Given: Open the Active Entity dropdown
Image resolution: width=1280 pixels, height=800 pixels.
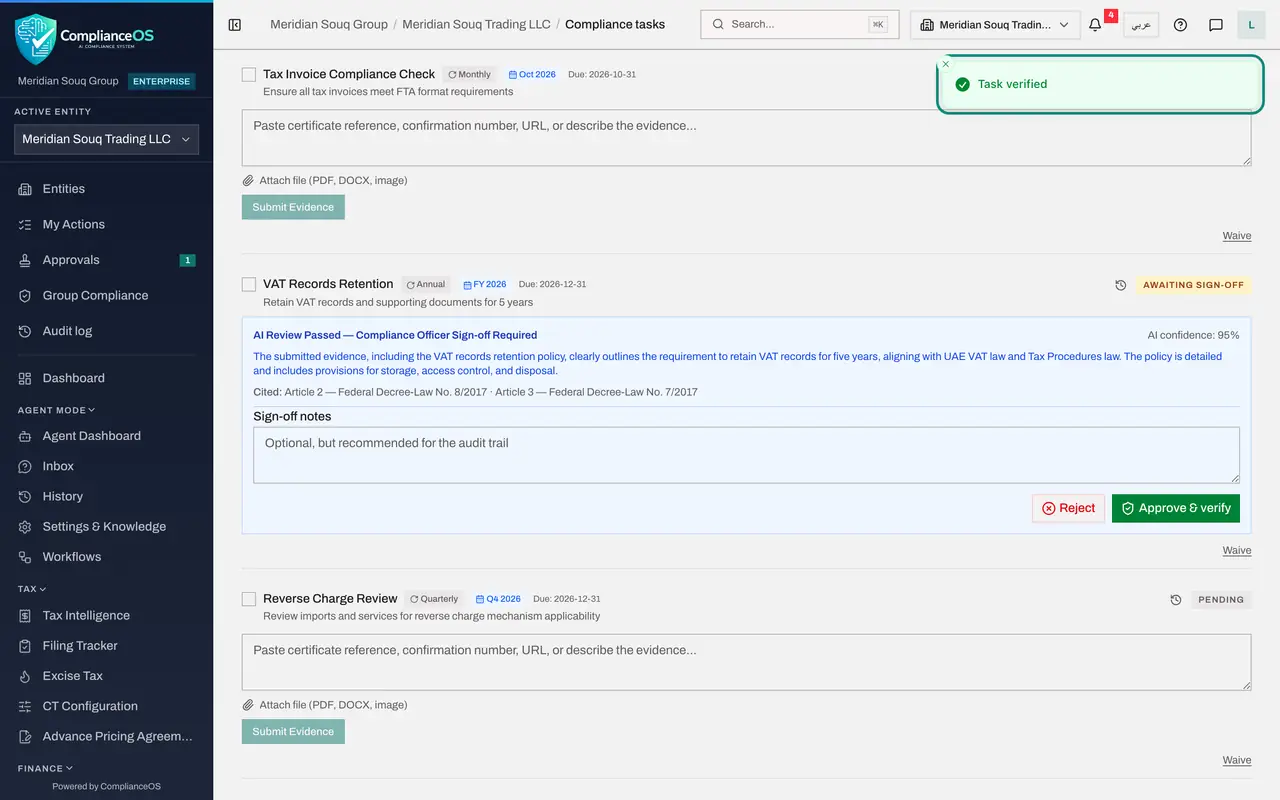Looking at the screenshot, I should click(106, 139).
